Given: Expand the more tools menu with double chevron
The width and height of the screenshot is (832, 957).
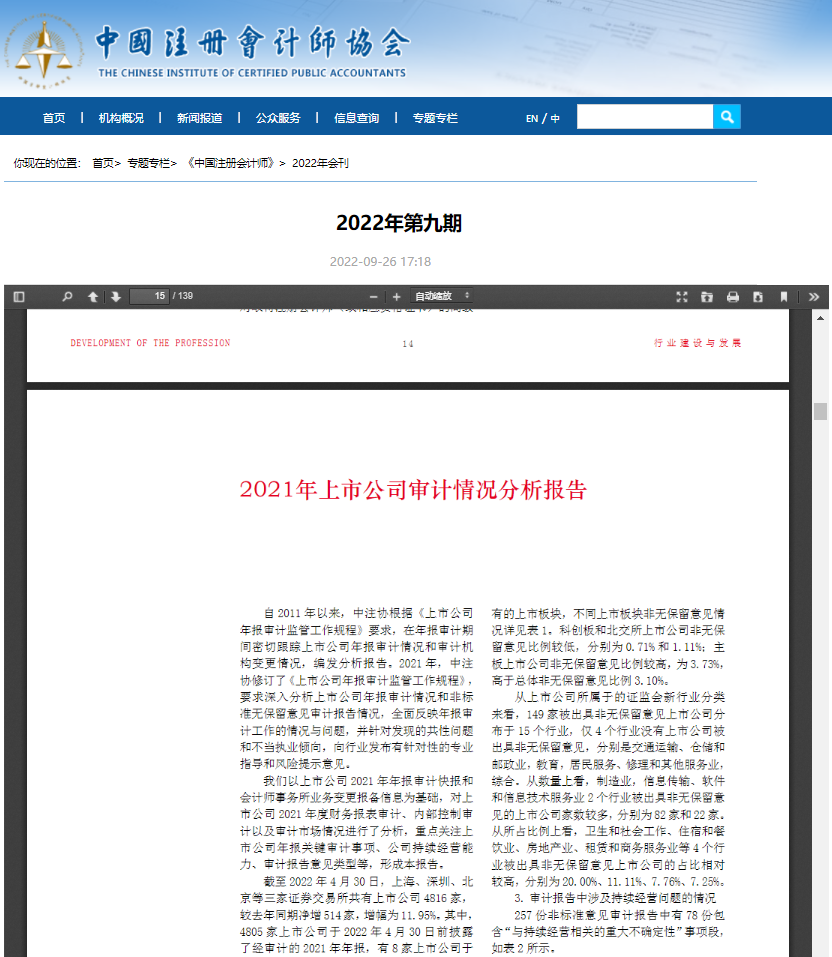Looking at the screenshot, I should coord(813,296).
